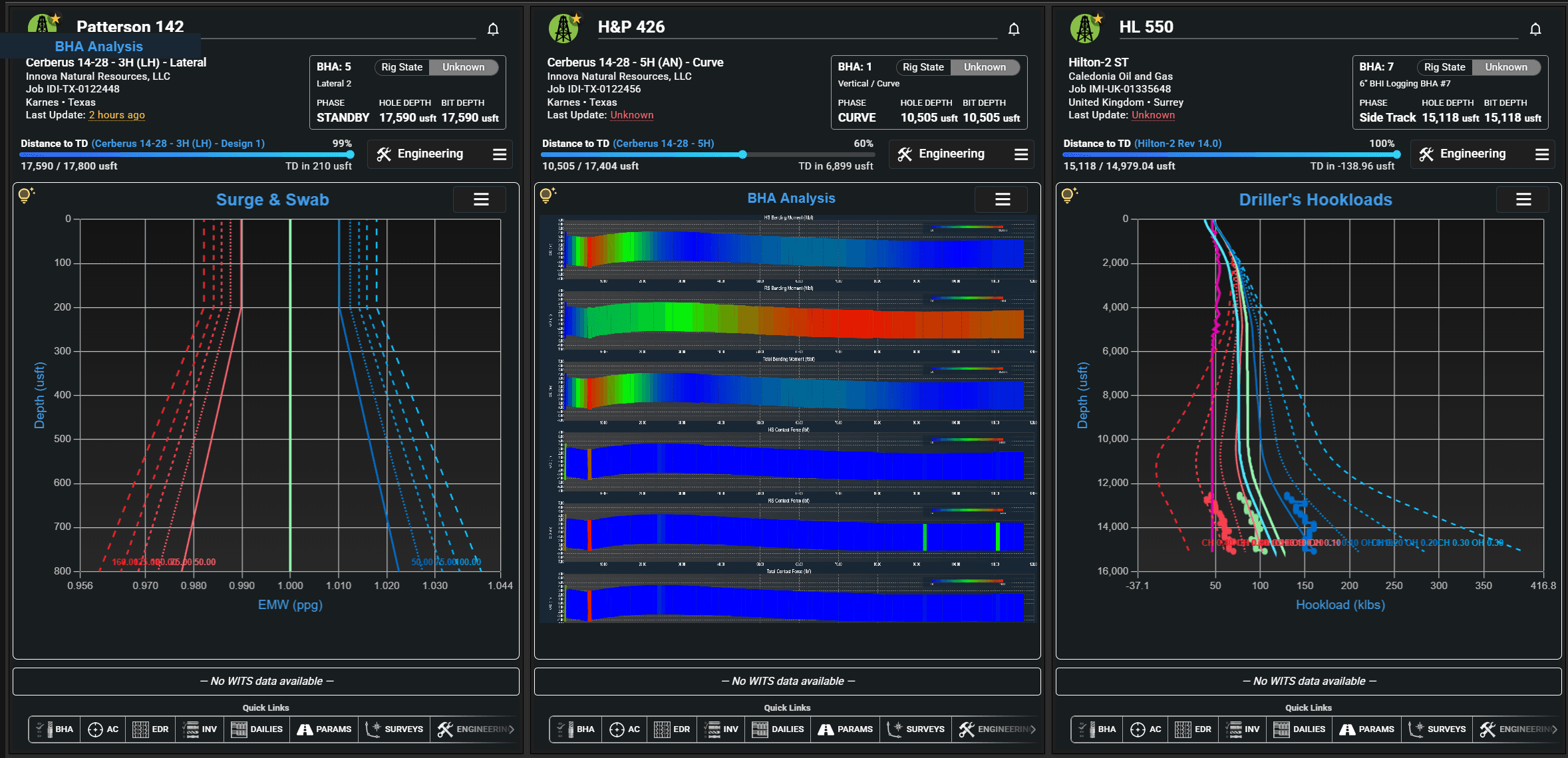
Task: Click the lightbulb icon in the Surge & Swab panel
Action: click(x=25, y=195)
